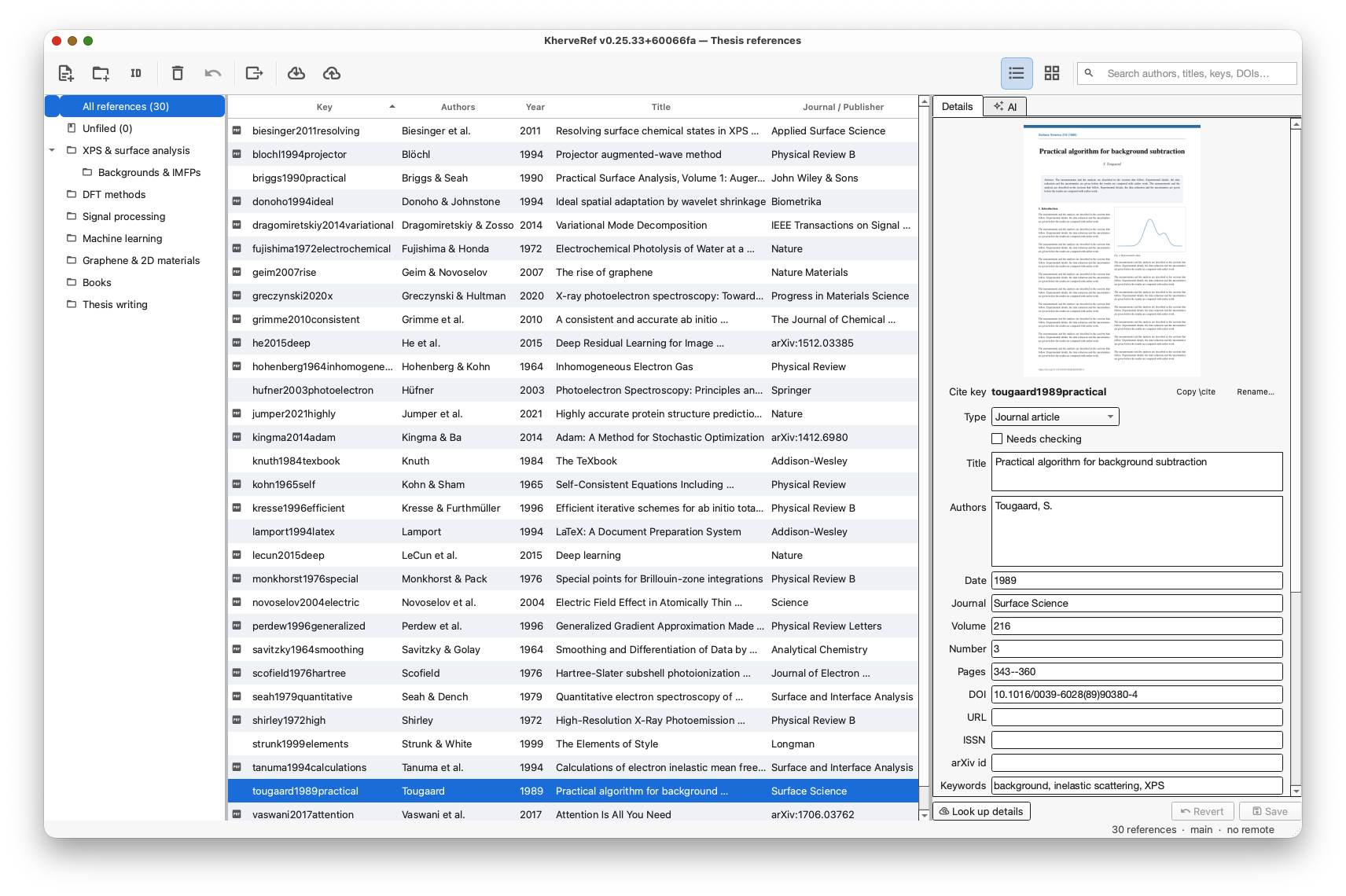Switch to the AI tab
This screenshot has height=896, width=1346.
(1005, 107)
